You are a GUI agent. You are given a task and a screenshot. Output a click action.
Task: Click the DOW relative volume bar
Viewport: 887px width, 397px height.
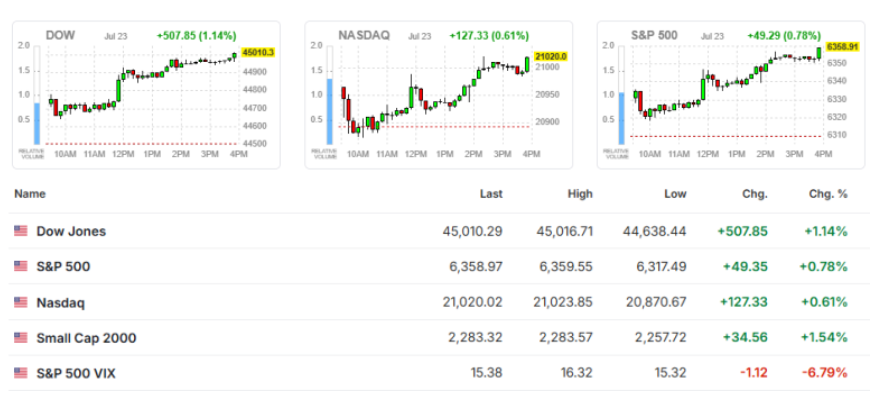[37, 95]
